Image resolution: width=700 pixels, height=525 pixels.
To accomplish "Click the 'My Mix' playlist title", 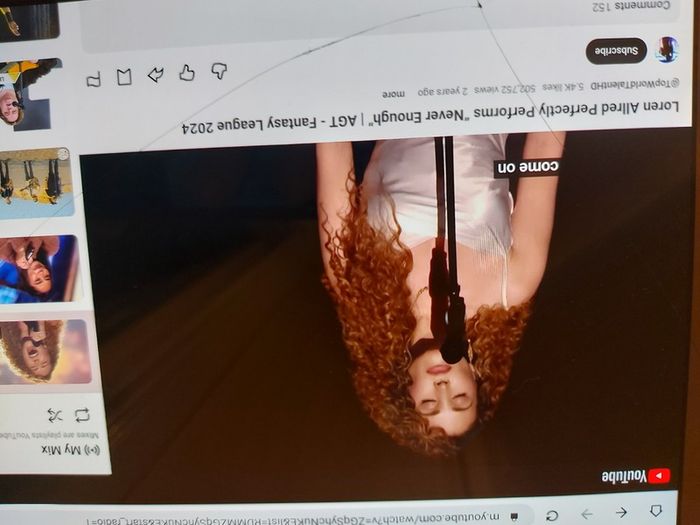I will [x=61, y=450].
